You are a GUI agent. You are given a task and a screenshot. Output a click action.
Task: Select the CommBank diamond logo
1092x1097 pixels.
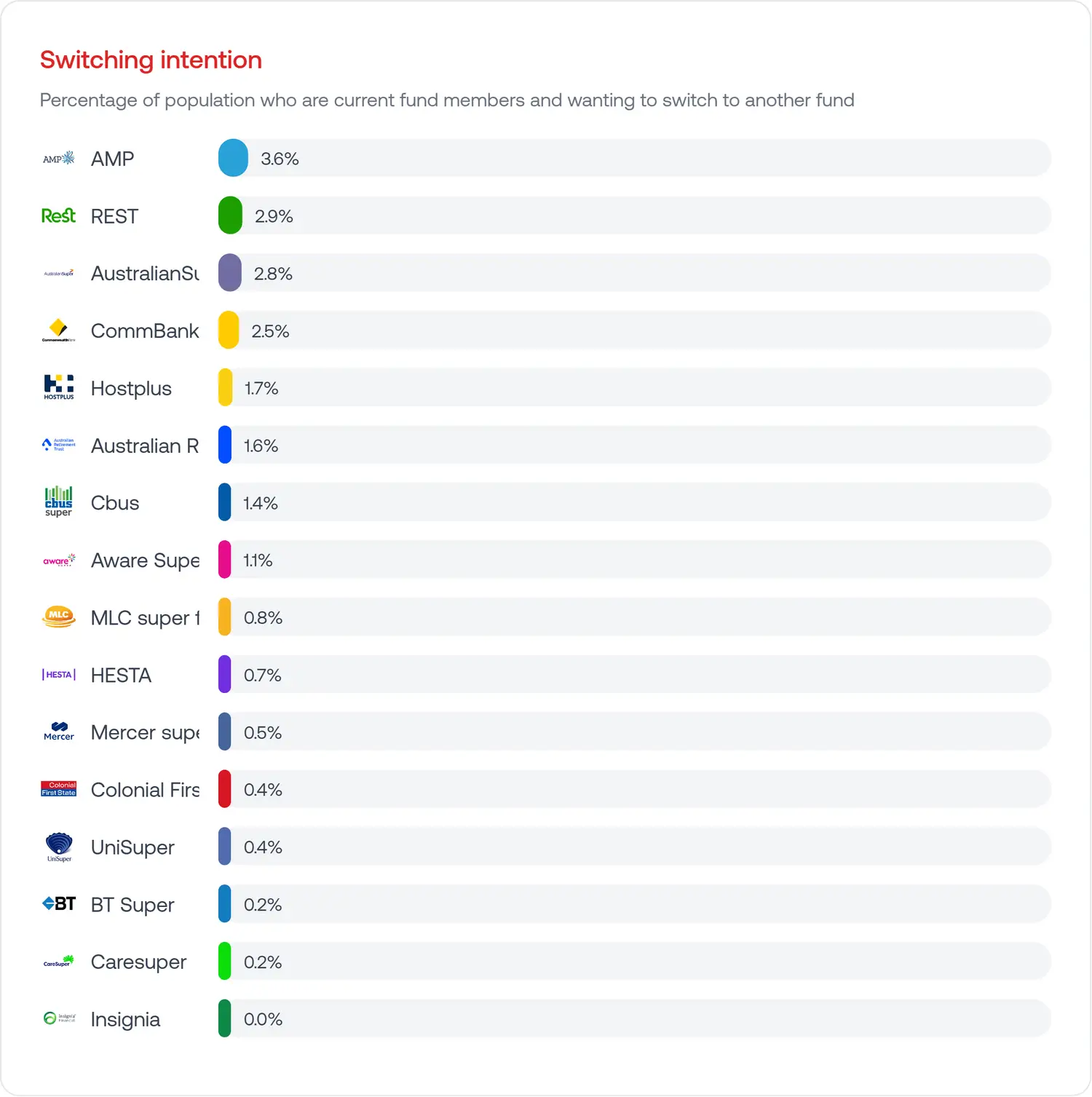click(58, 330)
